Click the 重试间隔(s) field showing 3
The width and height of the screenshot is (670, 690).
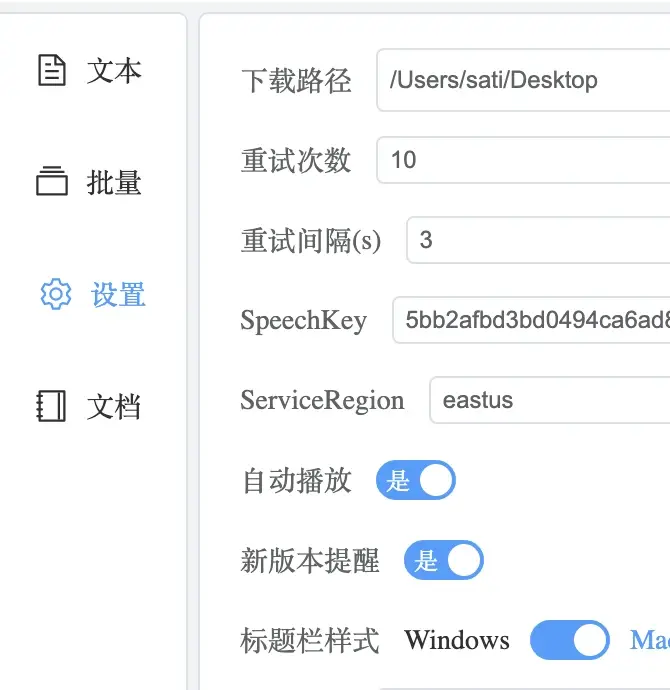click(538, 240)
